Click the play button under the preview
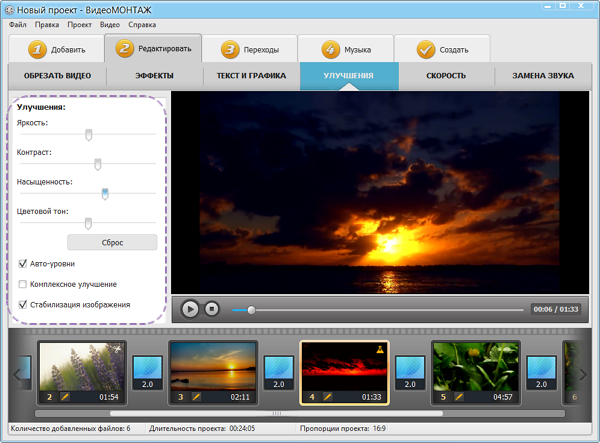This screenshot has height=443, width=600. 190,309
